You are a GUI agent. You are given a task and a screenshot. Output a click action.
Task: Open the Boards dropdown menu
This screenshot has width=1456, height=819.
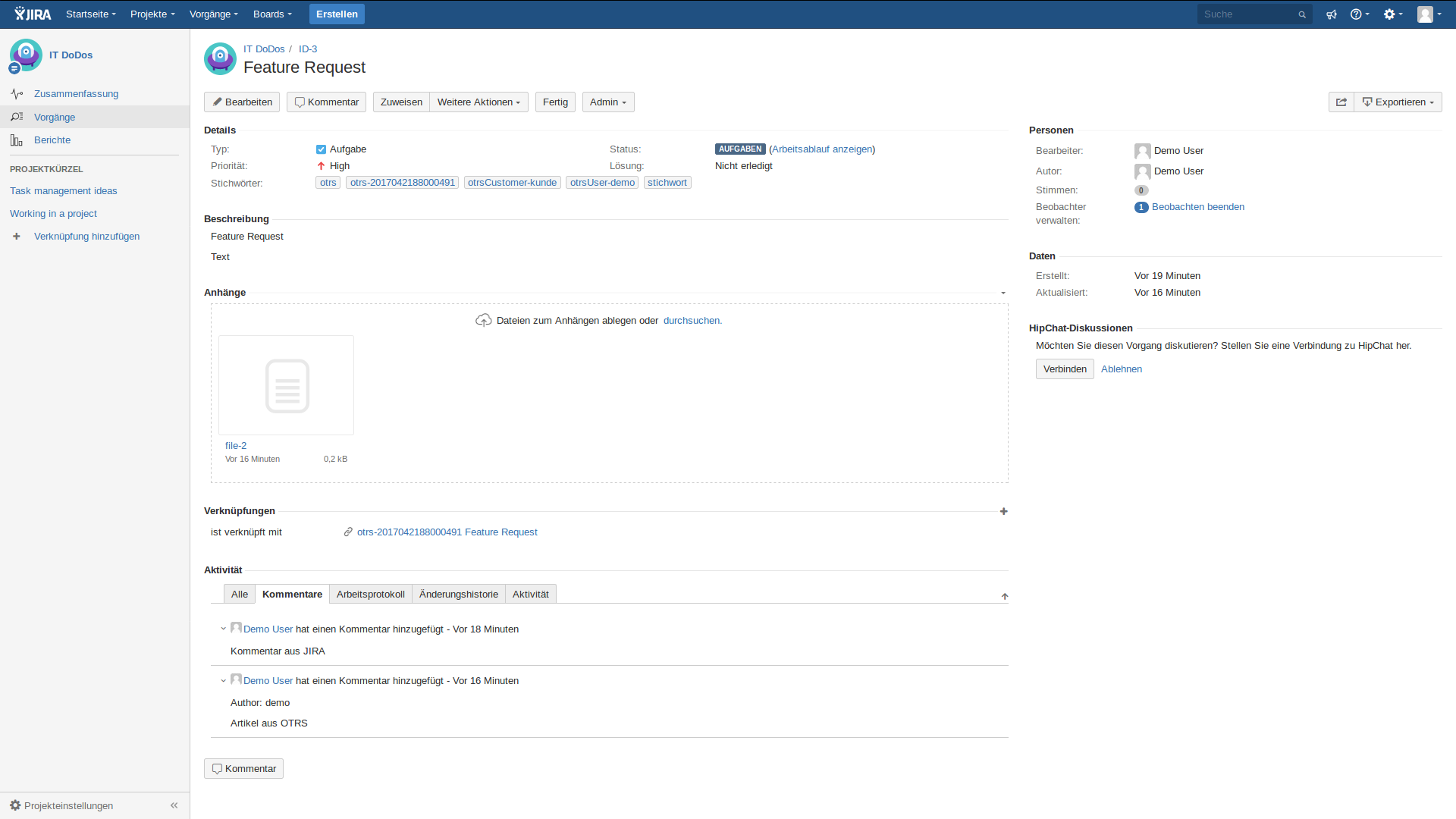click(x=272, y=14)
